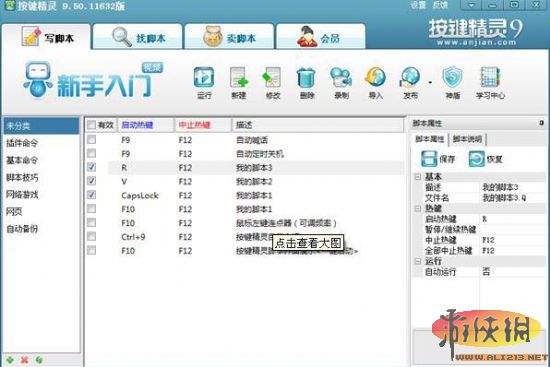Switch to the 卖脚本 tab

(229, 36)
